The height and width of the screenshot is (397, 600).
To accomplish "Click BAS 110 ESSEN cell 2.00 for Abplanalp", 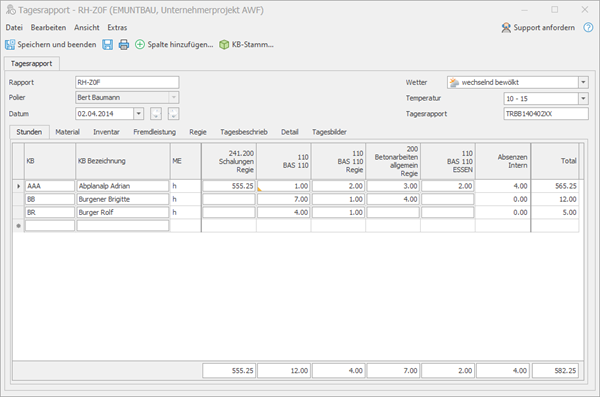I will pyautogui.click(x=448, y=186).
